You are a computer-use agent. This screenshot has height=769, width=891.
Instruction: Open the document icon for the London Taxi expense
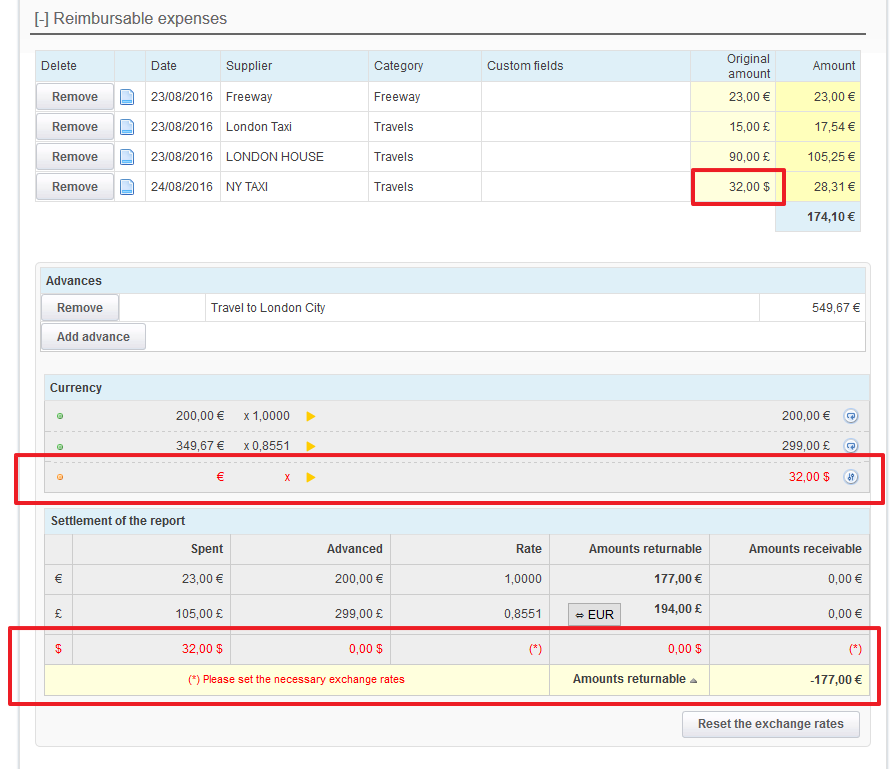coord(127,127)
